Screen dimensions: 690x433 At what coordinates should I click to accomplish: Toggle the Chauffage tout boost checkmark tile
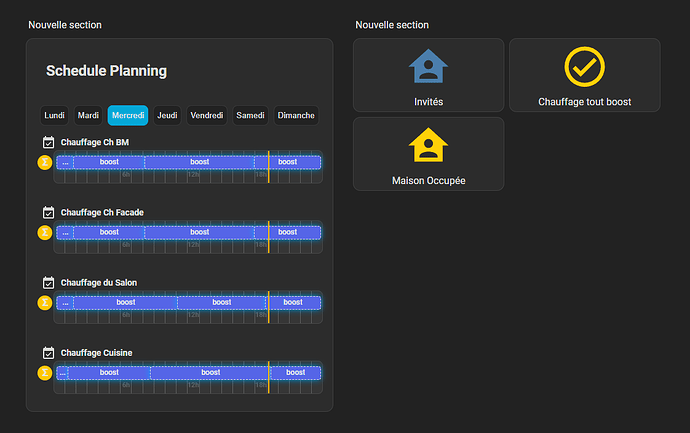tap(584, 75)
